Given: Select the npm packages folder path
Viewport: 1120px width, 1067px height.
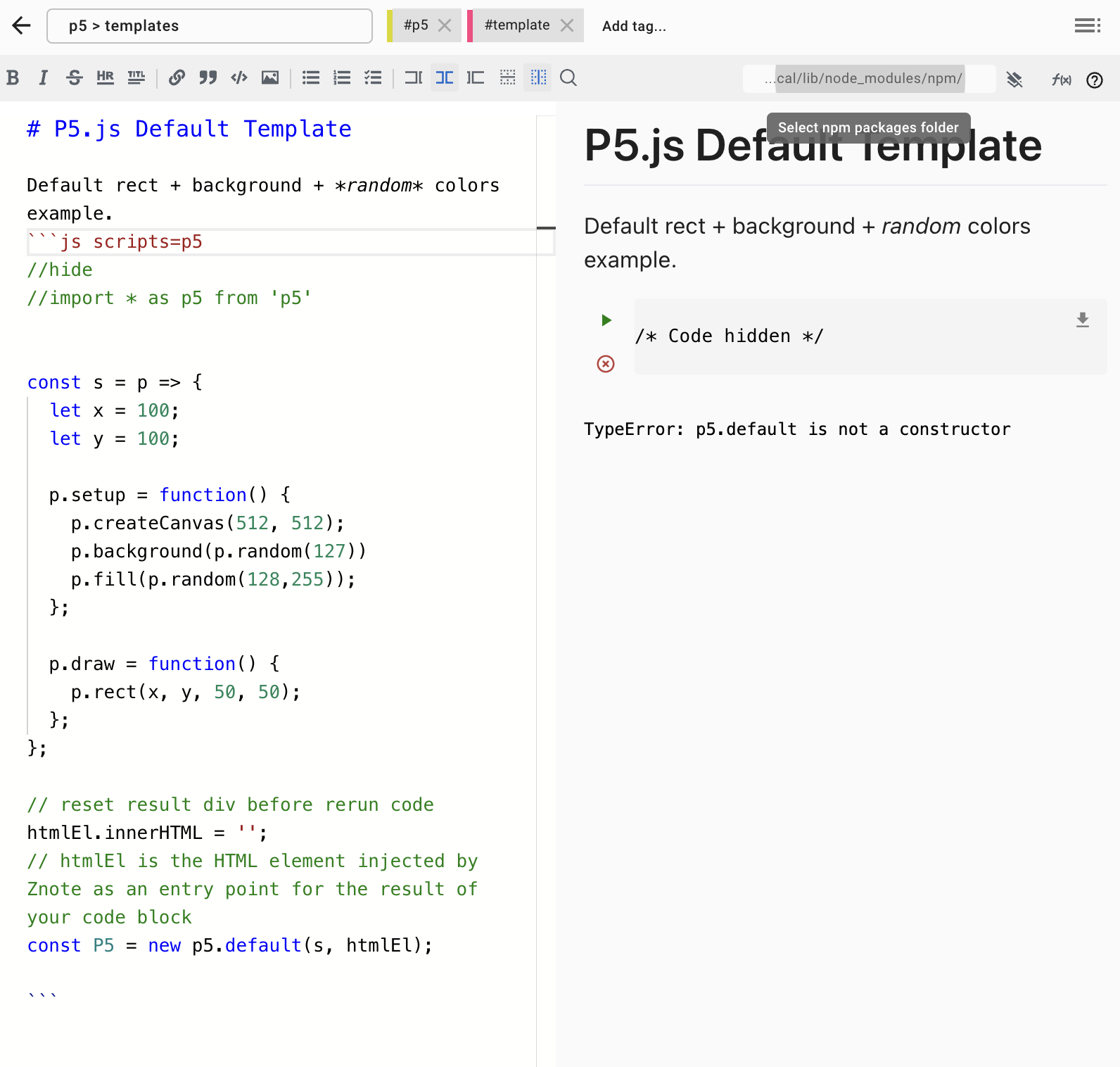Looking at the screenshot, I should click(869, 79).
